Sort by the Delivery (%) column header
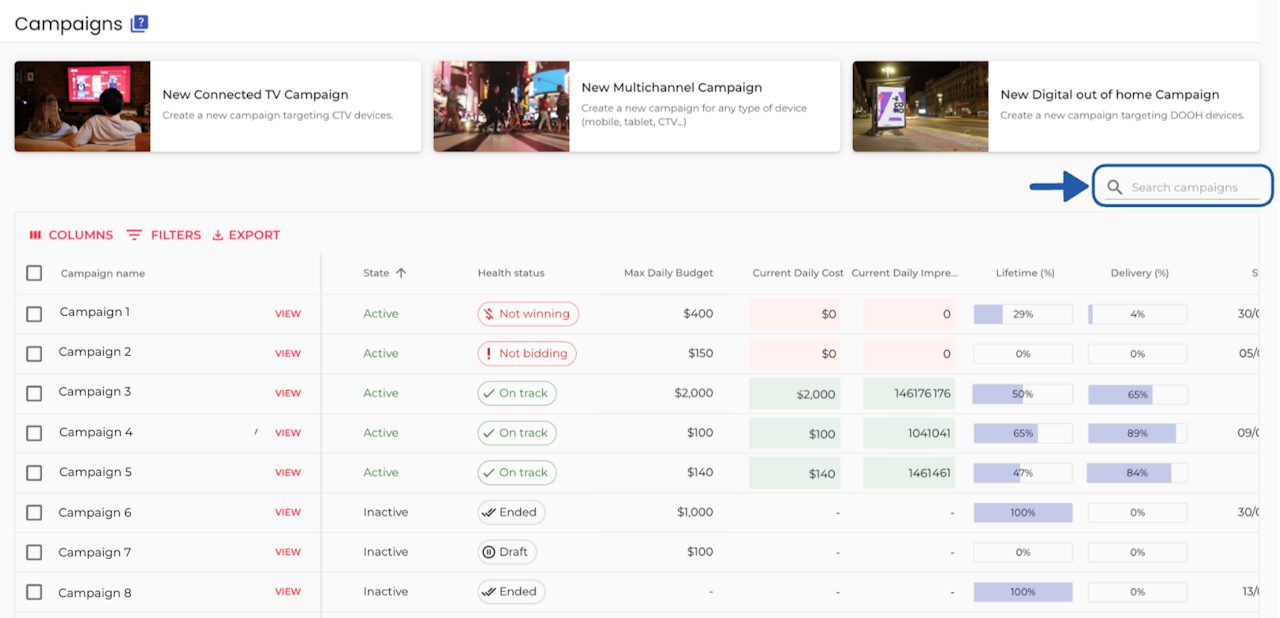The width and height of the screenshot is (1280, 618). click(1140, 273)
